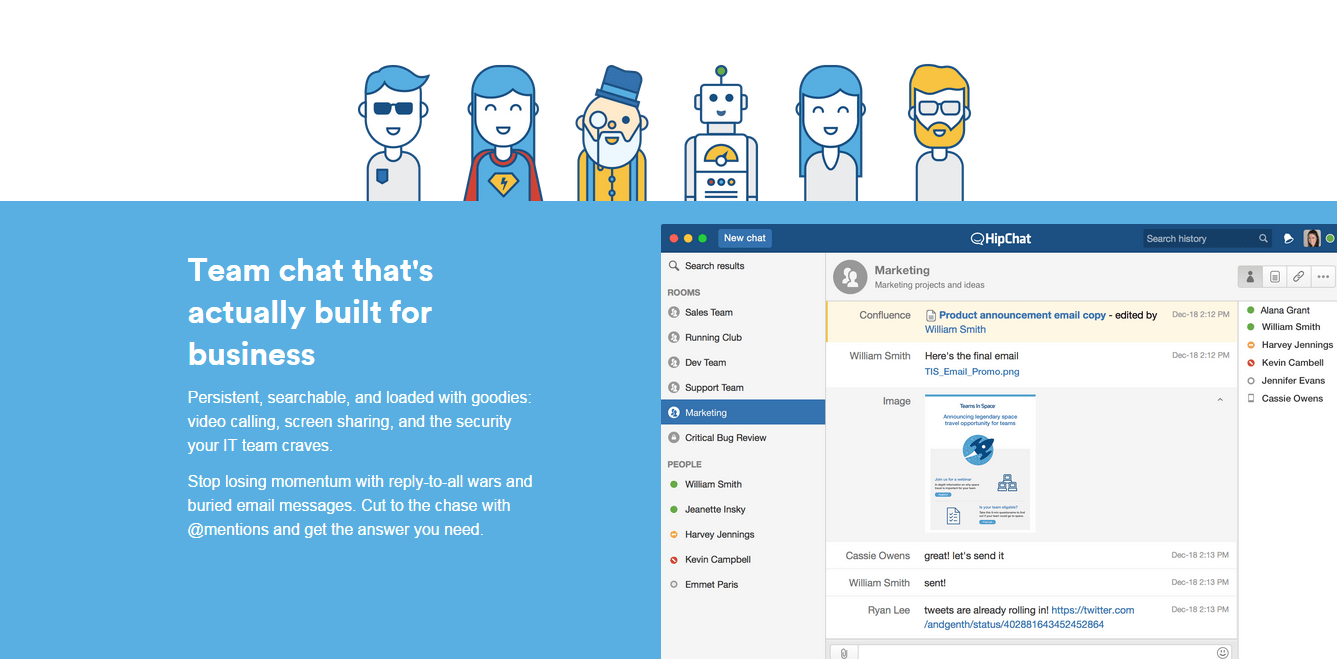This screenshot has width=1337, height=659.
Task: Click the Marketing room avatar icon
Action: pos(850,277)
